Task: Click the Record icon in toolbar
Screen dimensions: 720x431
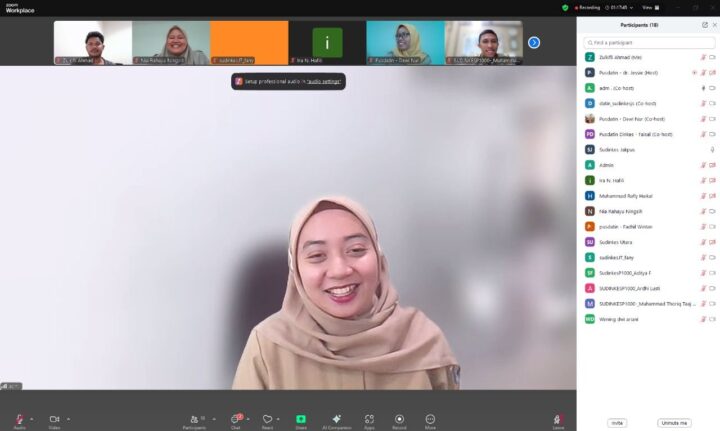Action: tap(399, 419)
